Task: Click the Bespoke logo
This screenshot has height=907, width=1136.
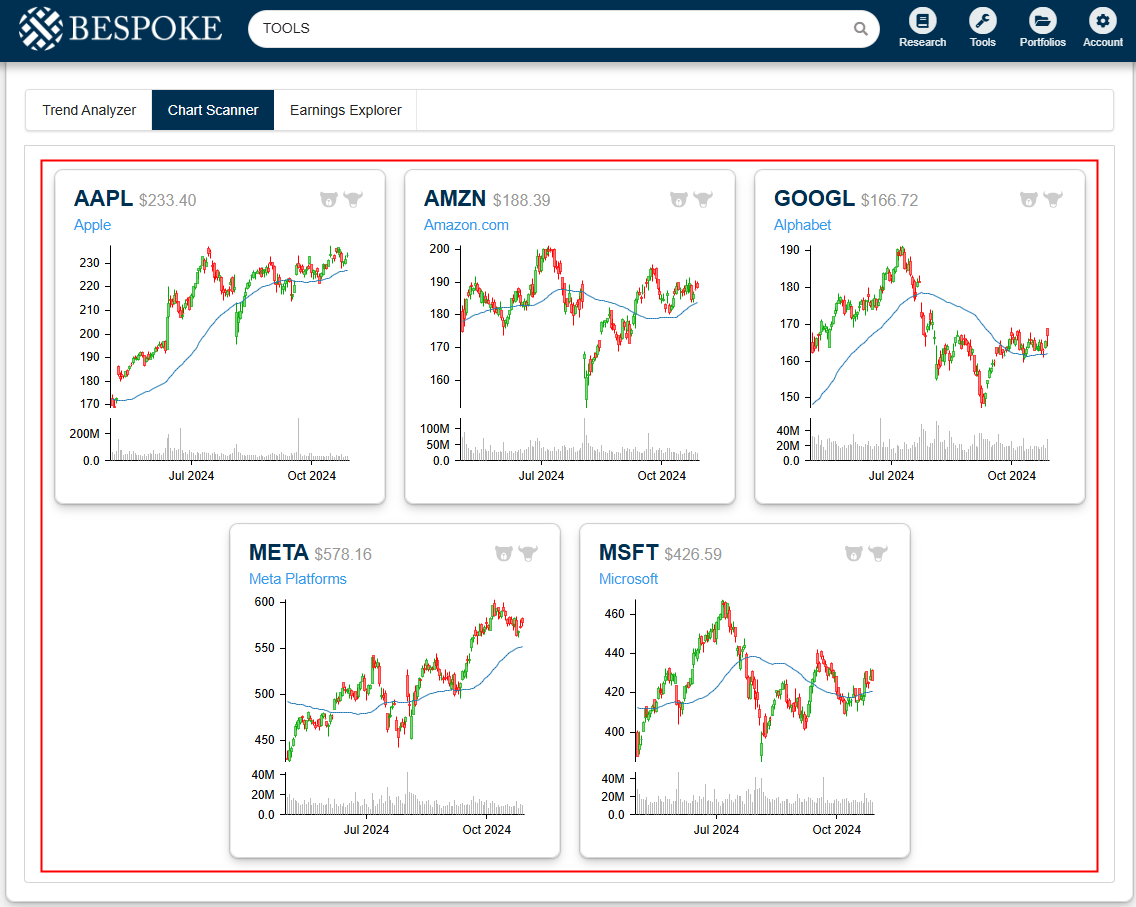Action: point(119,28)
